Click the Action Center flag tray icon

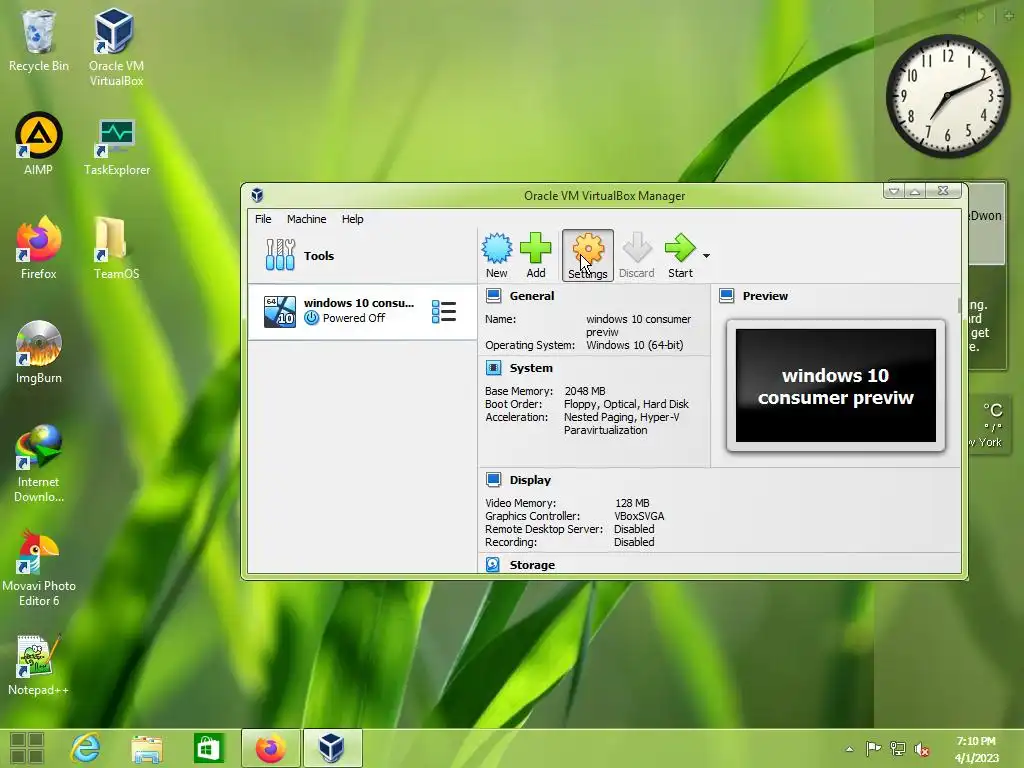pyautogui.click(x=873, y=749)
